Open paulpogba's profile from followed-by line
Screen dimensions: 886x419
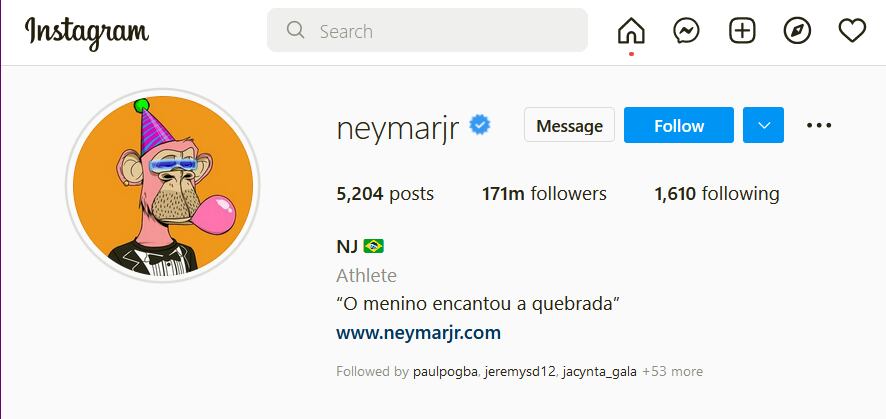(x=446, y=372)
